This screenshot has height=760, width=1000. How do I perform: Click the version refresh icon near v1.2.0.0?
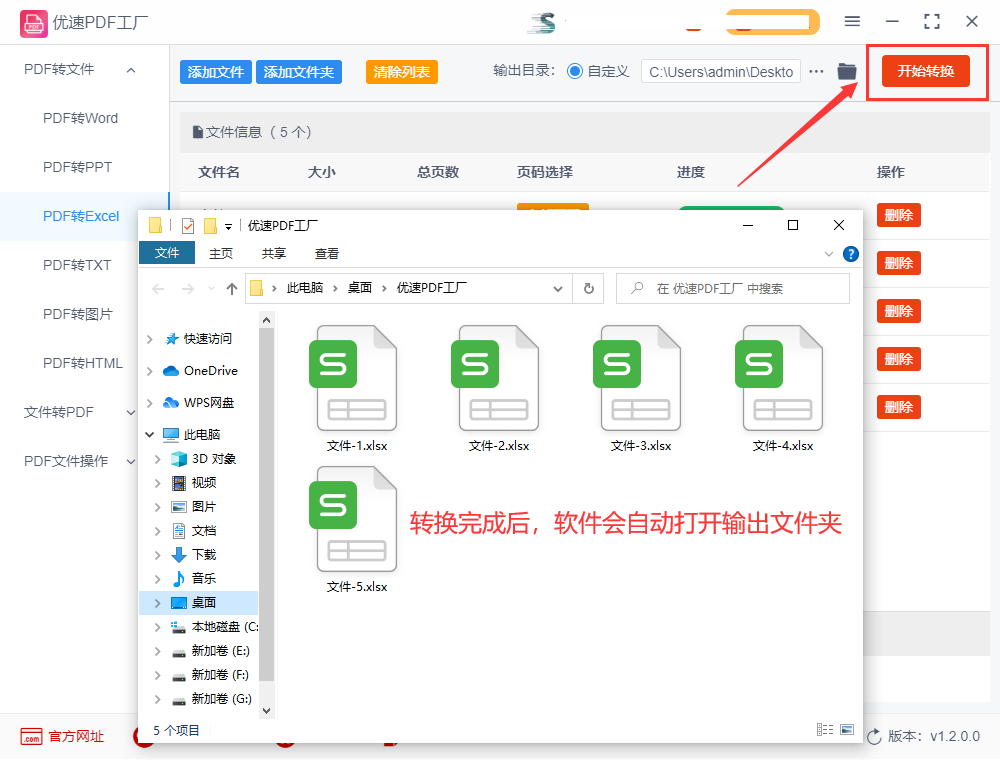[874, 736]
